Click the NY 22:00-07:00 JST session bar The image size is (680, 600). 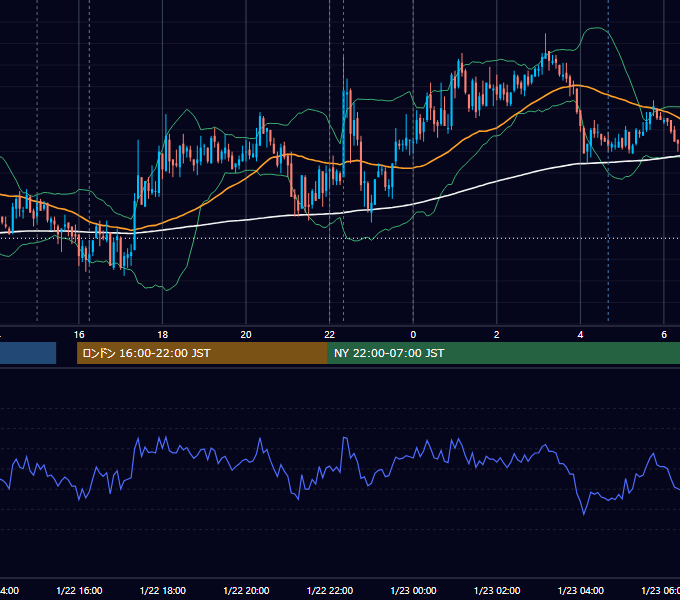point(503,353)
